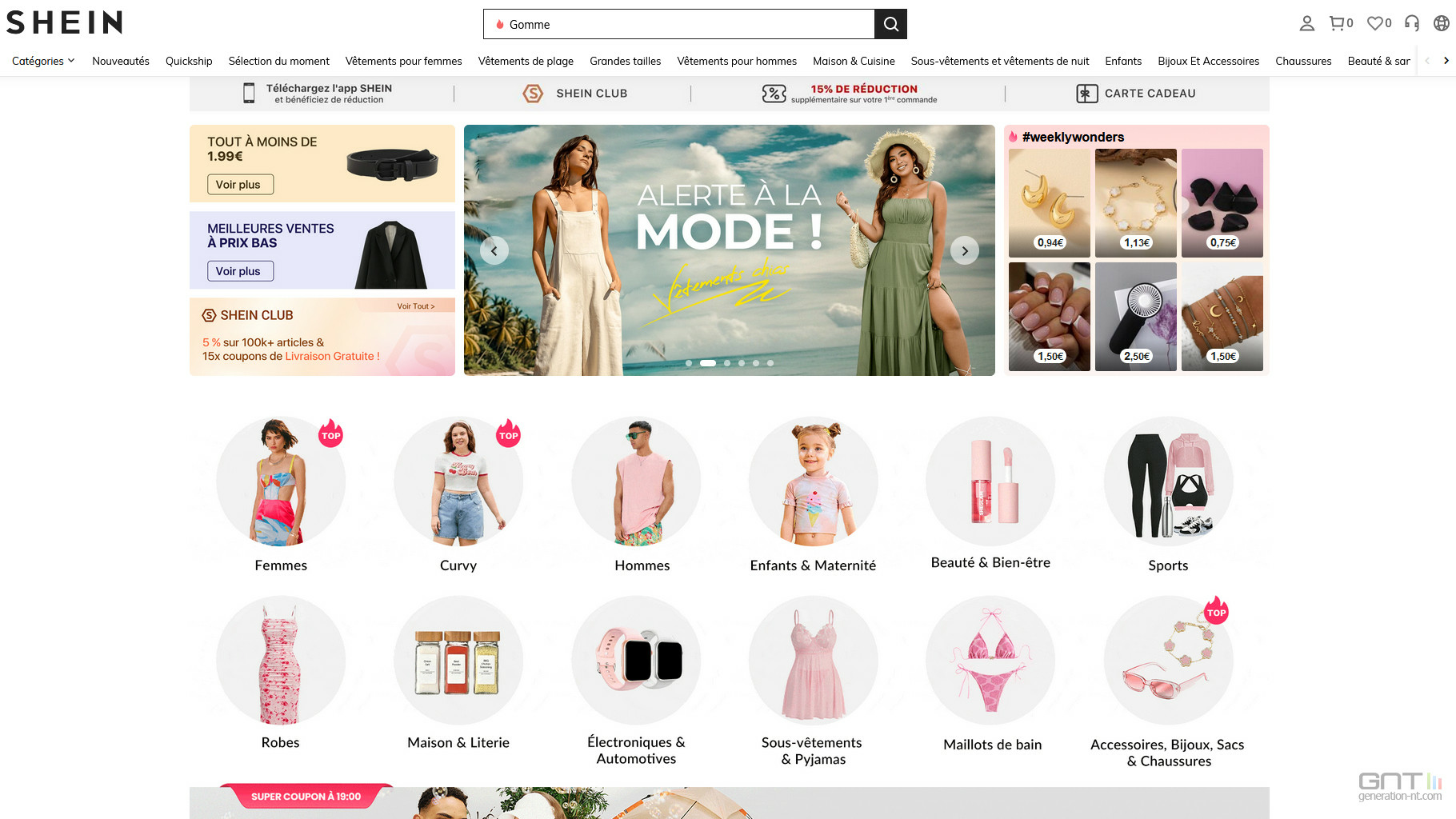Click the SHEIN CLUB hexagon icon in banner strip
Screen dimensions: 1456x819
click(x=533, y=94)
